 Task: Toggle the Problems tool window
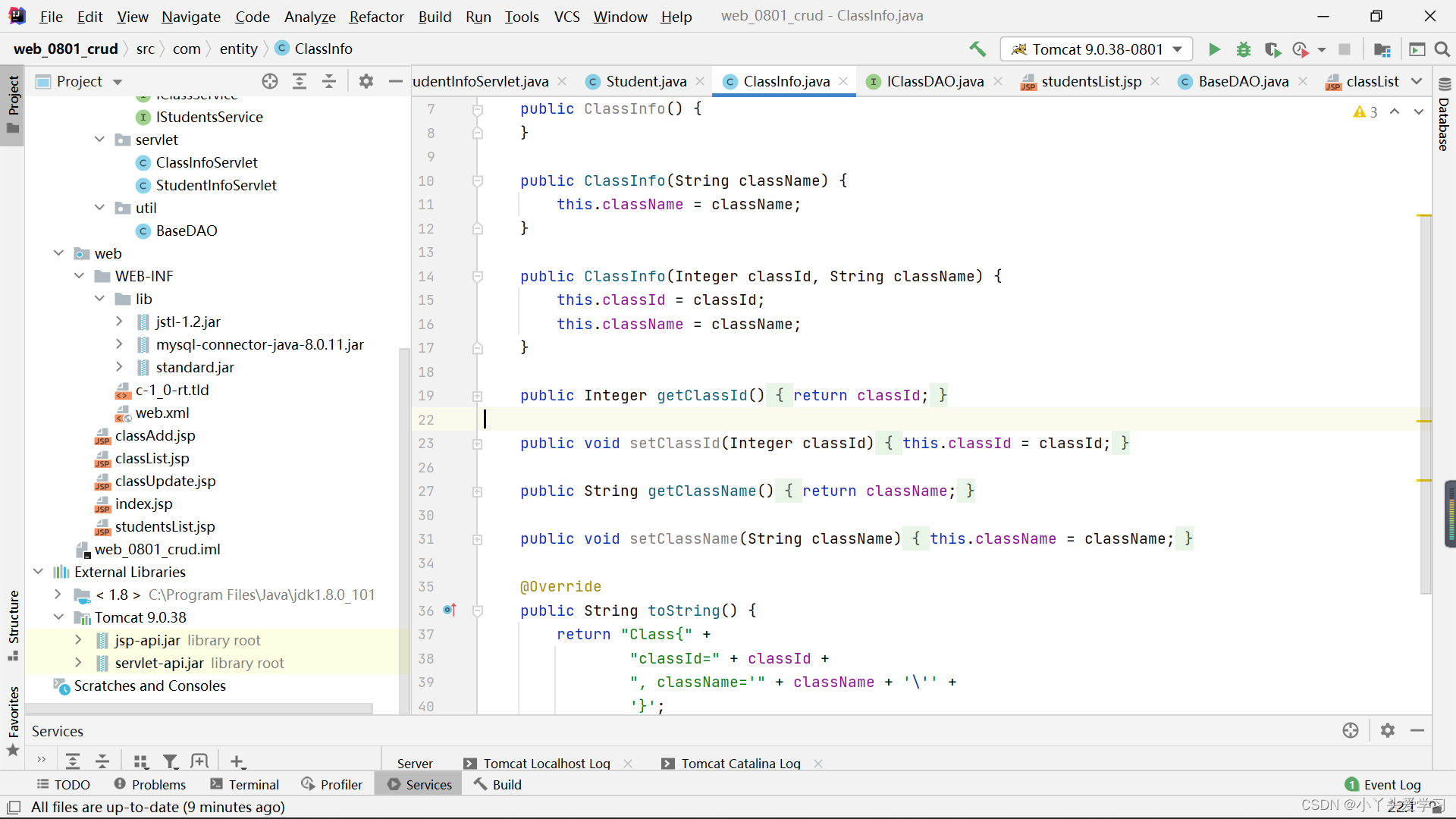(x=149, y=784)
